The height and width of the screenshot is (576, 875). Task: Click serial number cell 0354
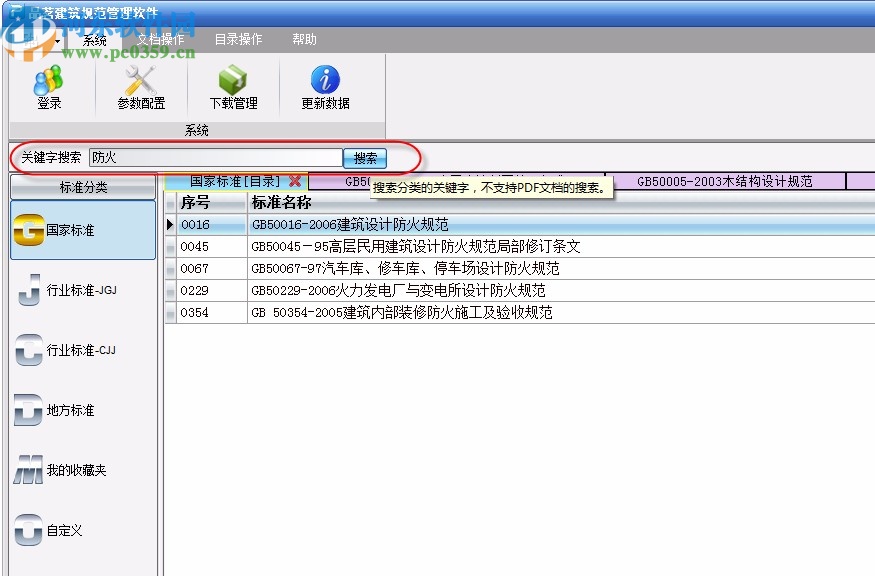point(211,312)
